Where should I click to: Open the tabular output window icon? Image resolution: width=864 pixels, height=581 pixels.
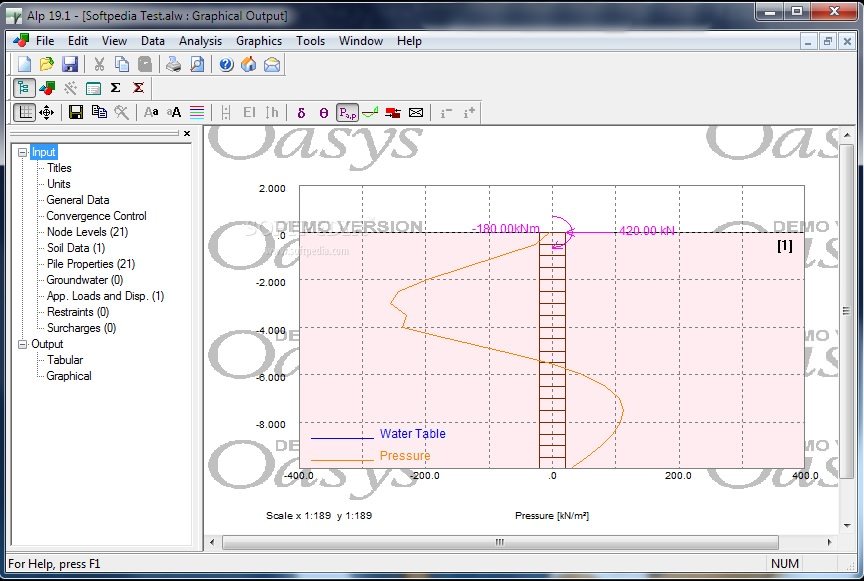pyautogui.click(x=94, y=88)
